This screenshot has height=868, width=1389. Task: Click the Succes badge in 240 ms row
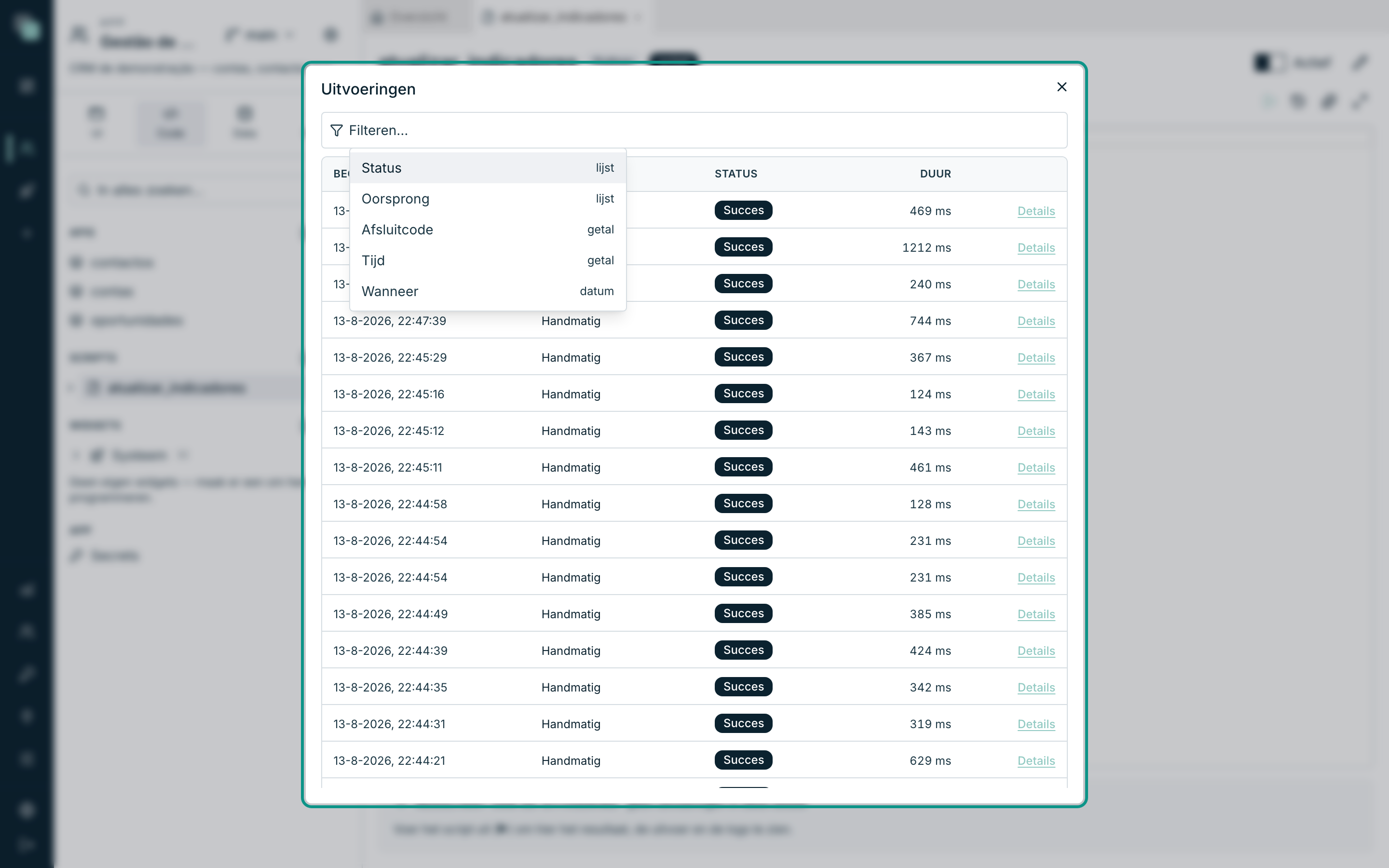point(743,284)
